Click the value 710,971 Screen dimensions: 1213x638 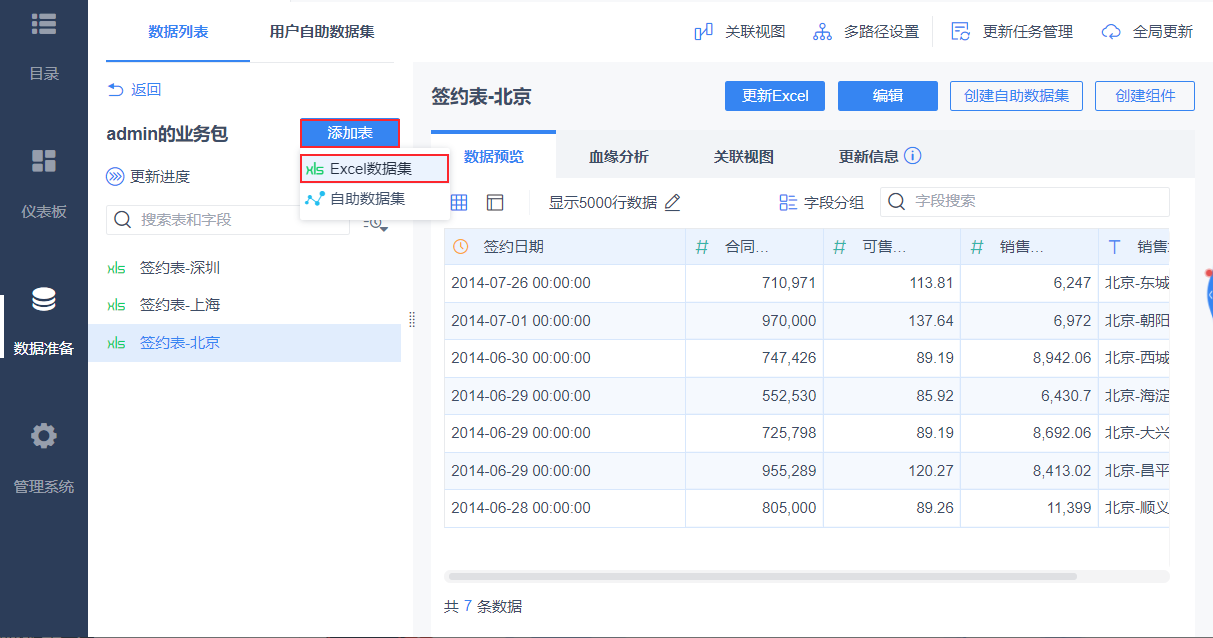(789, 283)
